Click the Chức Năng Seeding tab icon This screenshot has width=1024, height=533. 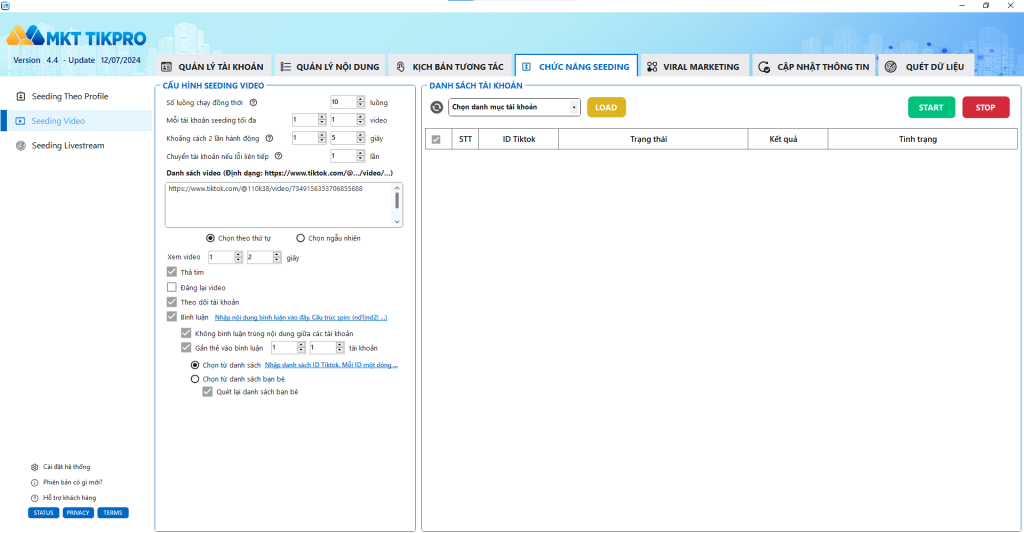(x=526, y=67)
